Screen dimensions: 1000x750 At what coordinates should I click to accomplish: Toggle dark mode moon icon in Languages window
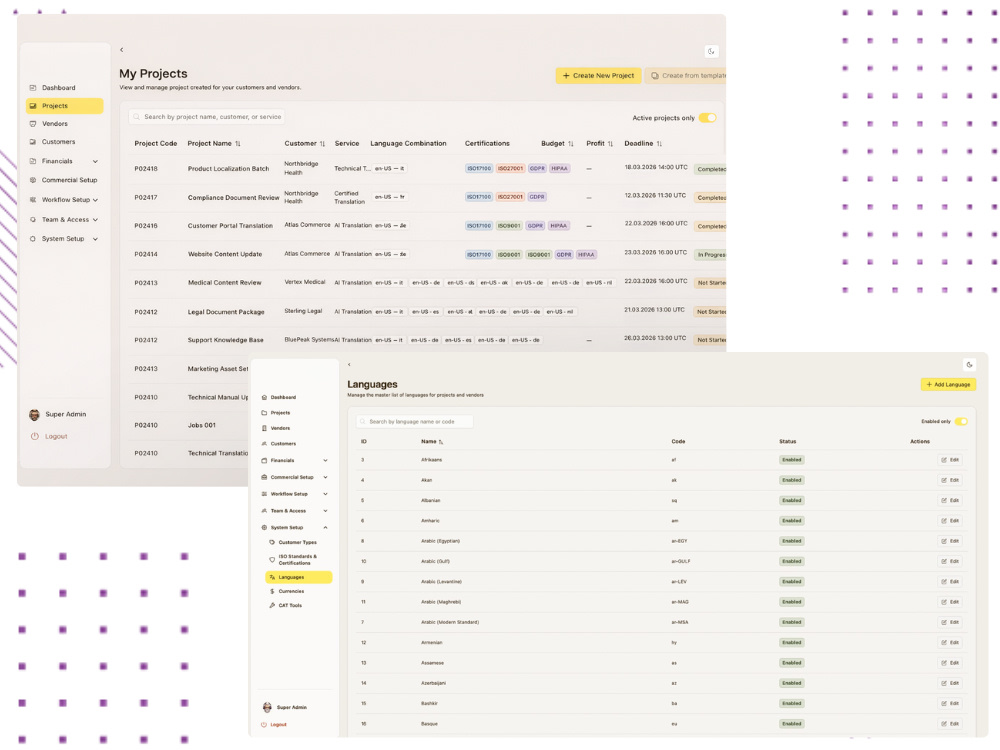[x=969, y=365]
